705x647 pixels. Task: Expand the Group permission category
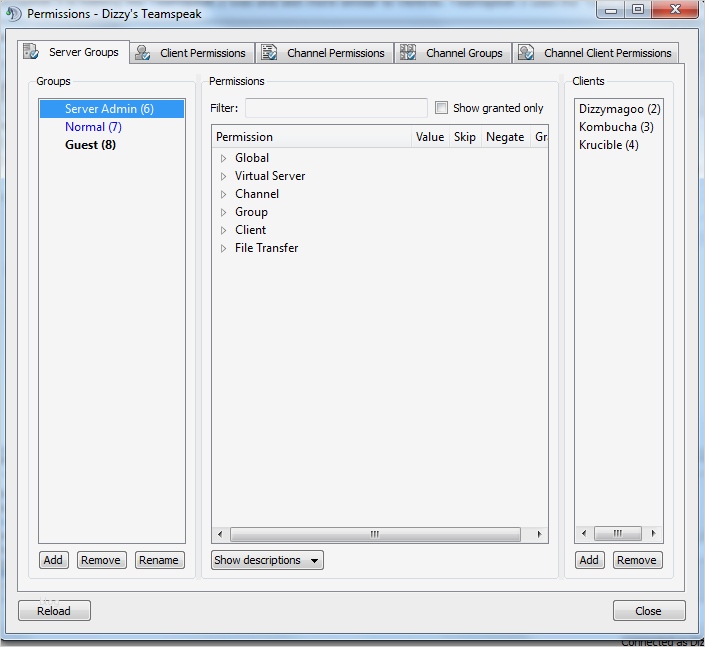click(x=223, y=212)
